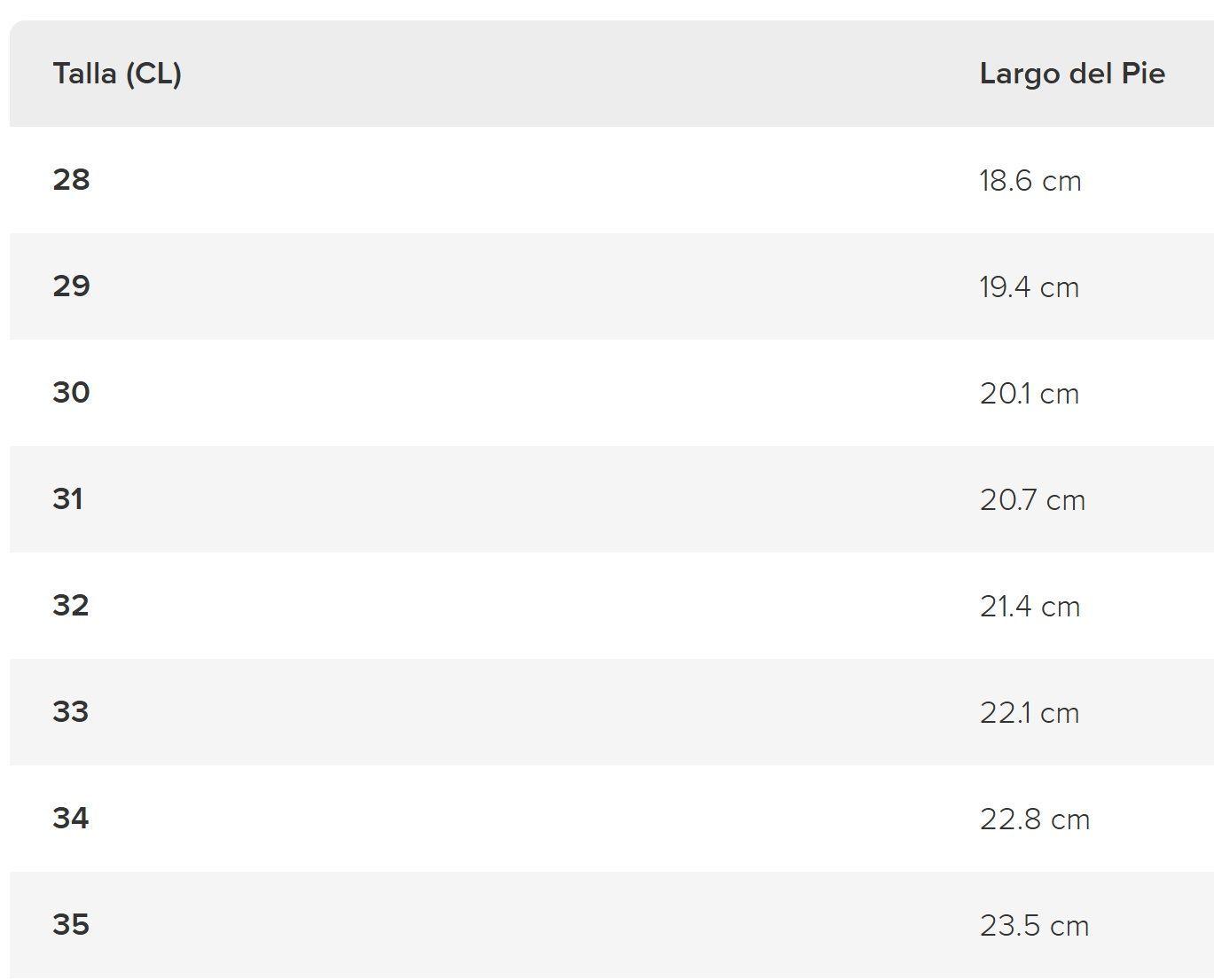Select size 30 row label
This screenshot has width=1214, height=980.
(x=71, y=393)
